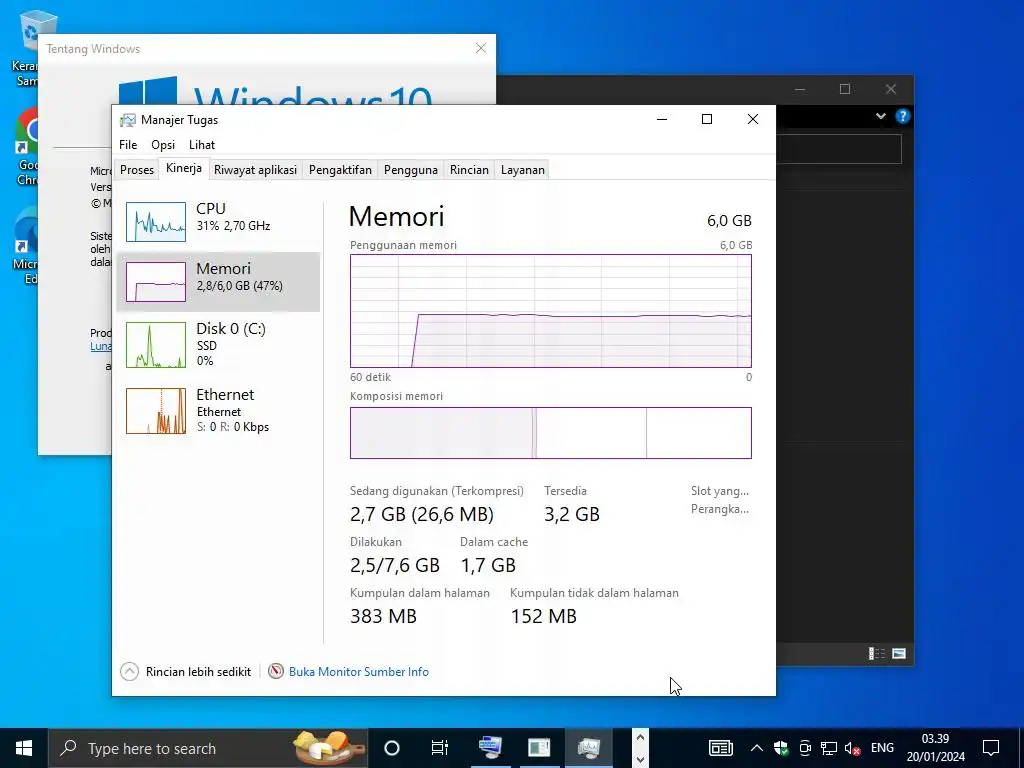The width and height of the screenshot is (1024, 768).
Task: Click the taskbar scroll down arrow
Action: [x=641, y=759]
